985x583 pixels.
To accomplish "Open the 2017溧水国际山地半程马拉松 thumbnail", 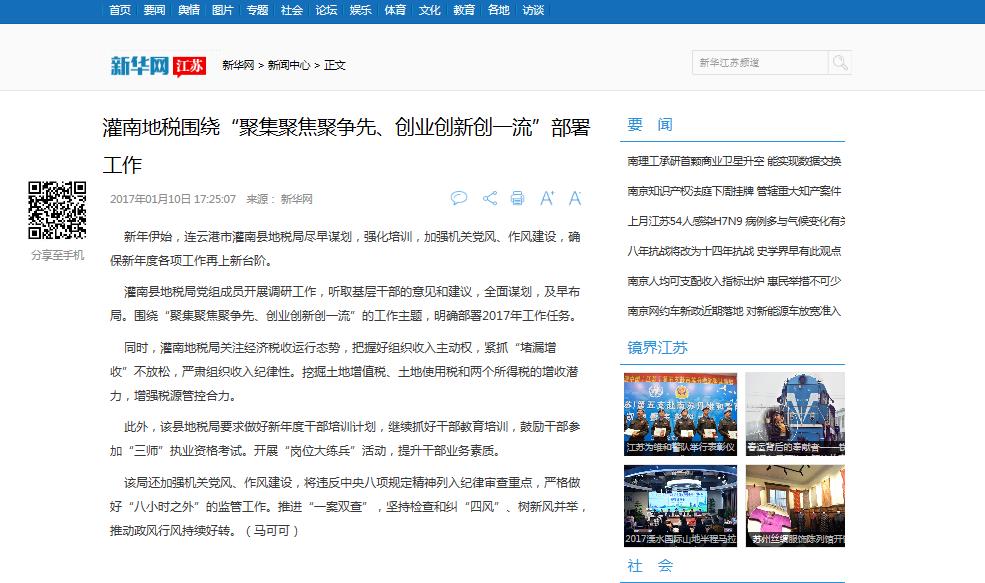I will click(x=680, y=508).
